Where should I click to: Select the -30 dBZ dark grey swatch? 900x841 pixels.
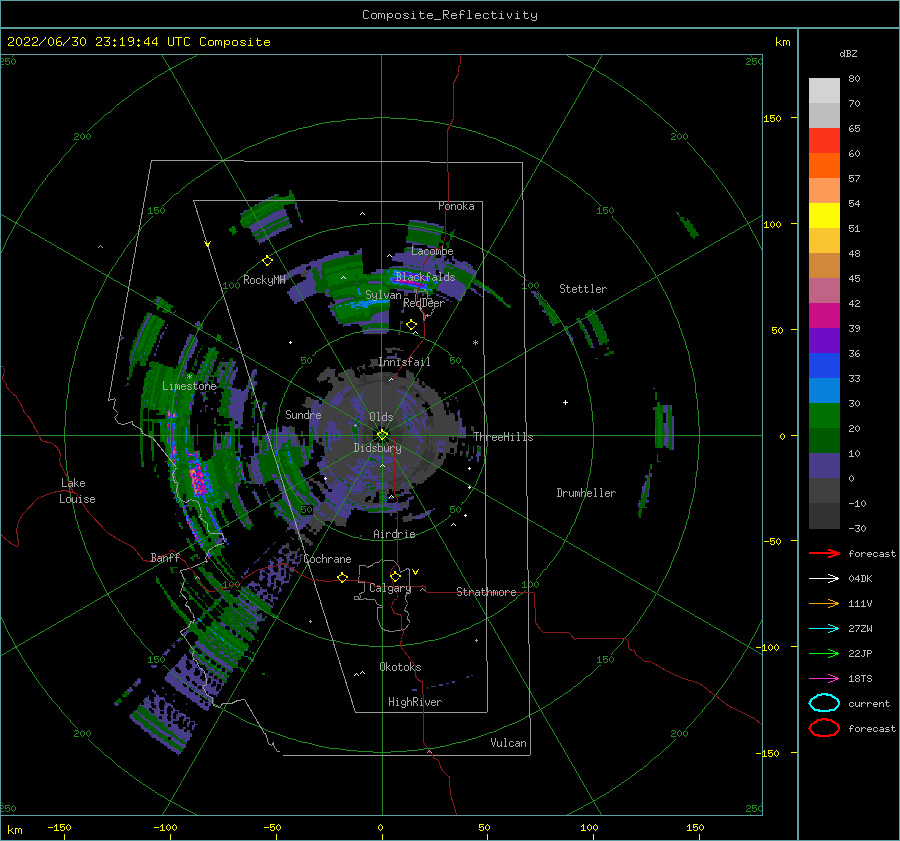tap(824, 516)
